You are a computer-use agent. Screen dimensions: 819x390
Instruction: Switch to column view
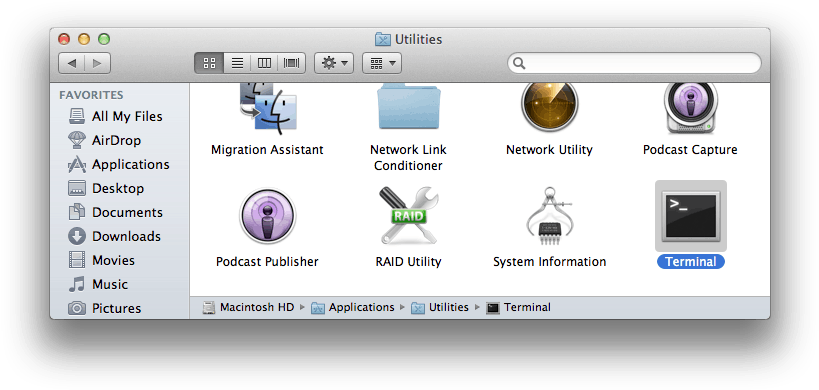coord(264,63)
